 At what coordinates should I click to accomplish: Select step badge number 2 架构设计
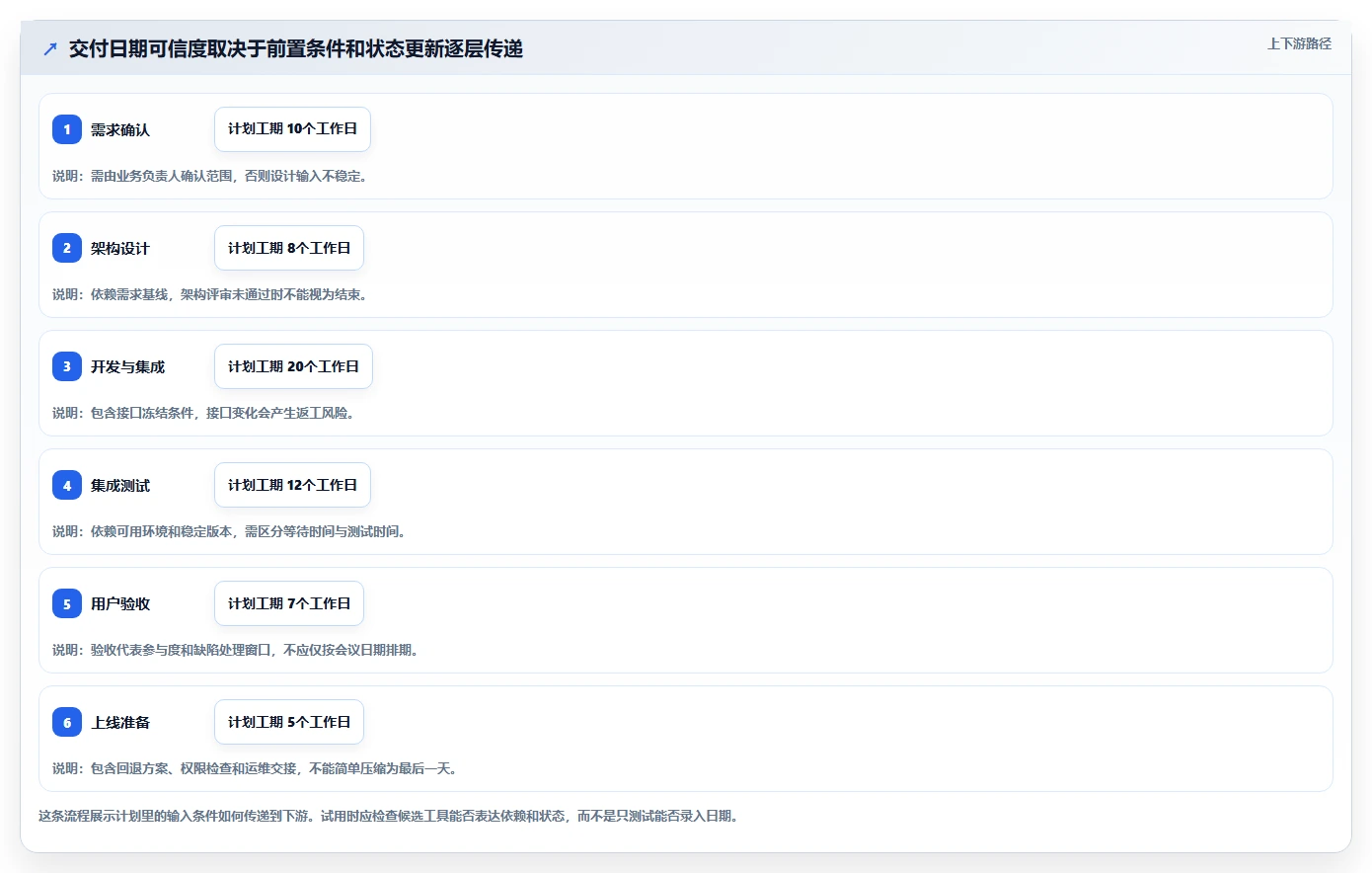tap(67, 248)
